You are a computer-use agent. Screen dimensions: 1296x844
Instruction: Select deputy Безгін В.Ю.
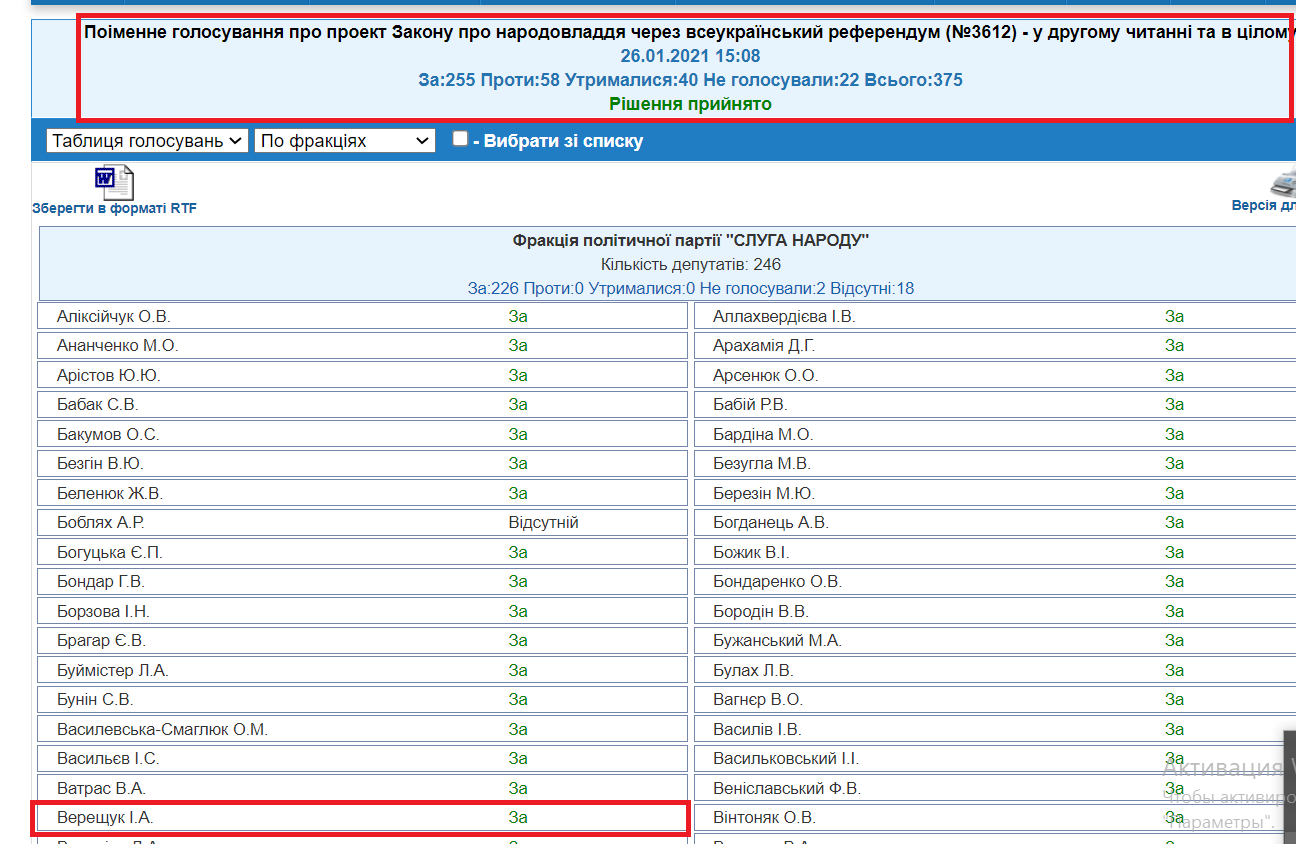point(100,464)
